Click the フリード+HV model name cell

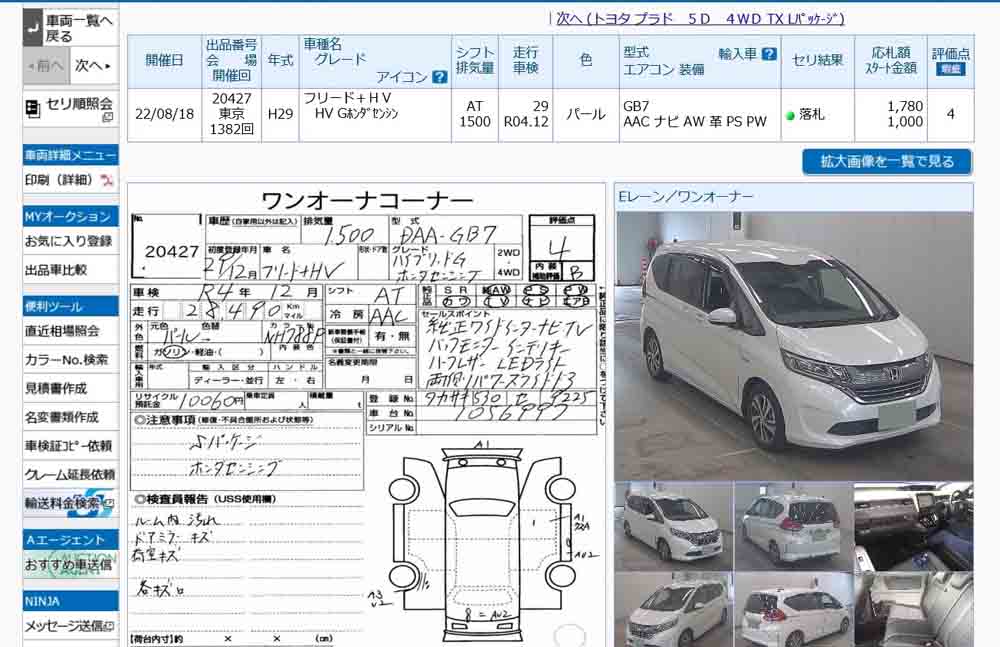[x=375, y=114]
